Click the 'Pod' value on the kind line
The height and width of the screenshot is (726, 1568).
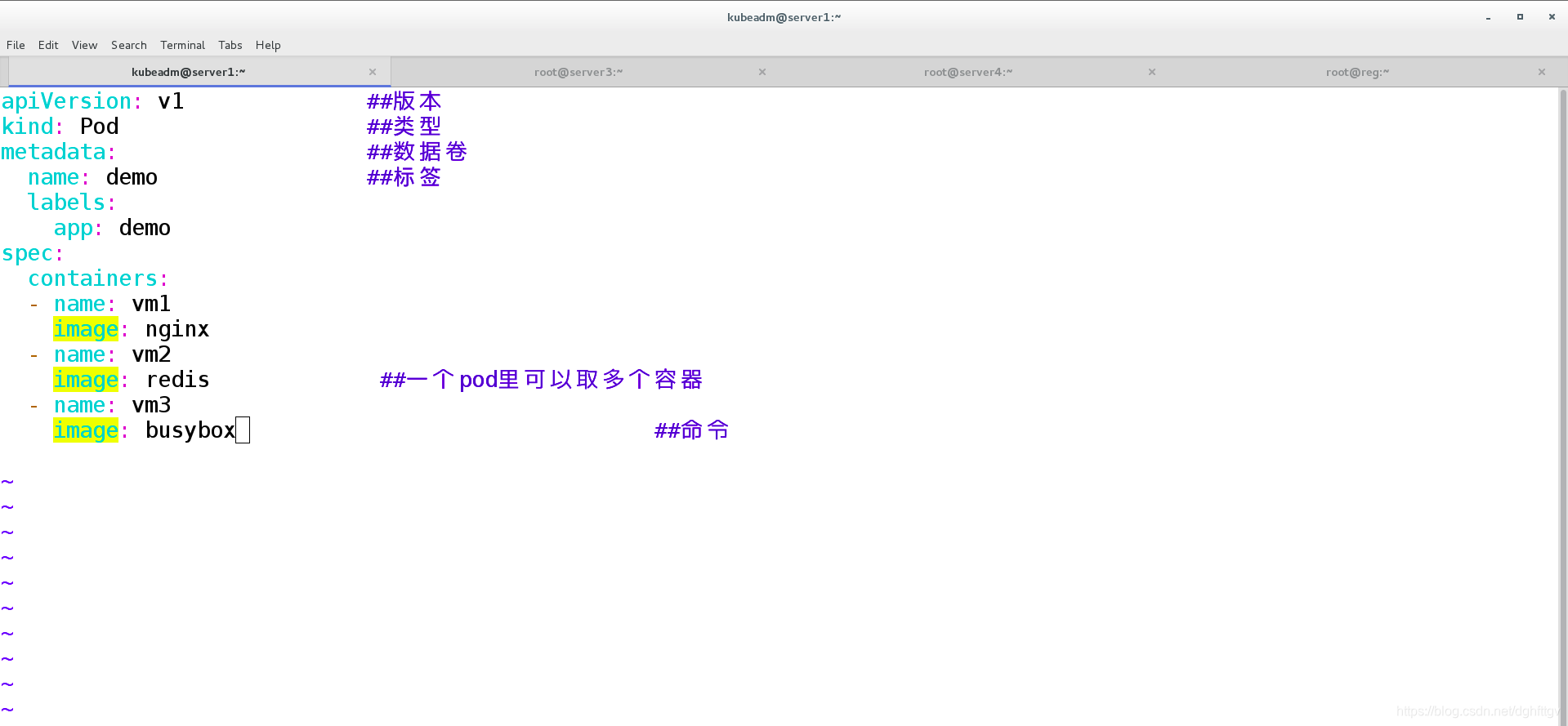[x=100, y=127]
